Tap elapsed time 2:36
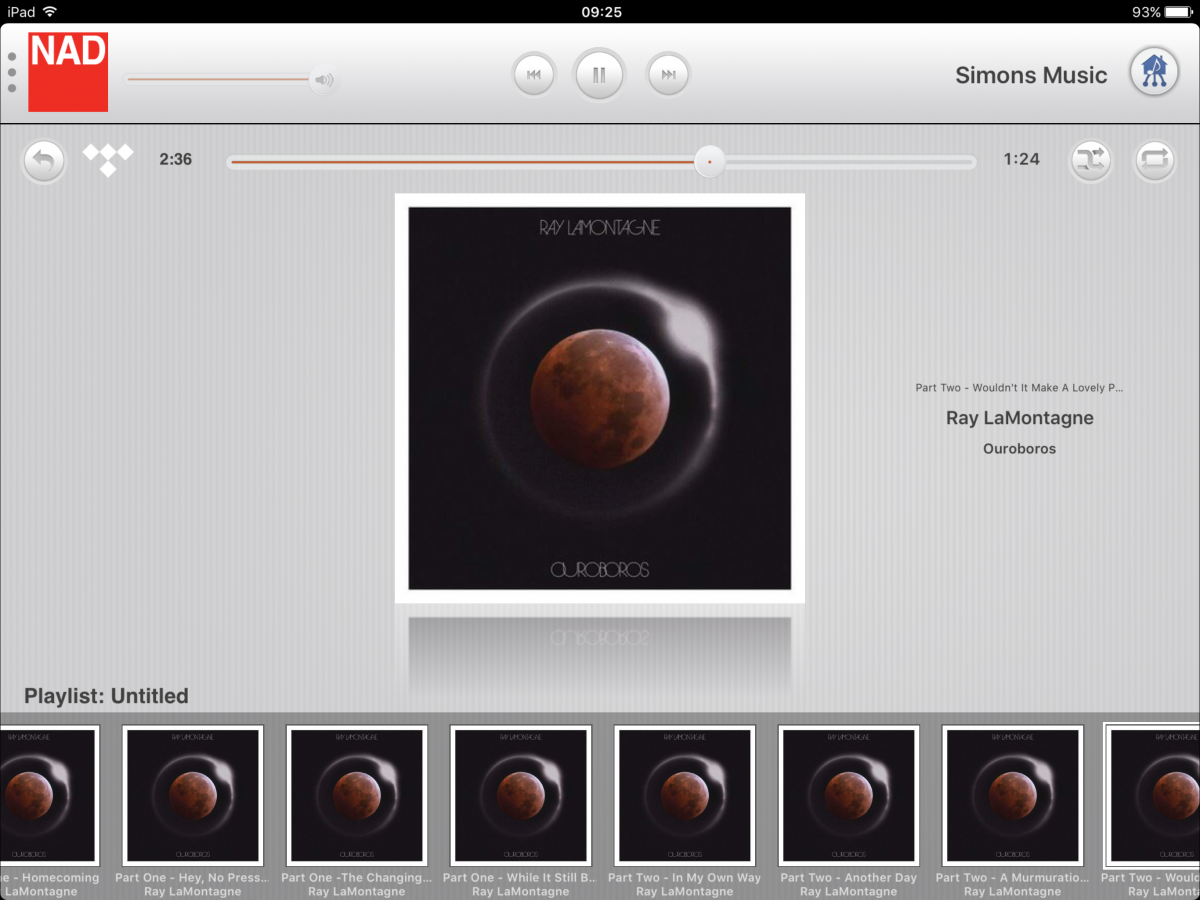Screen dimensions: 1200x900 pyautogui.click(x=176, y=159)
